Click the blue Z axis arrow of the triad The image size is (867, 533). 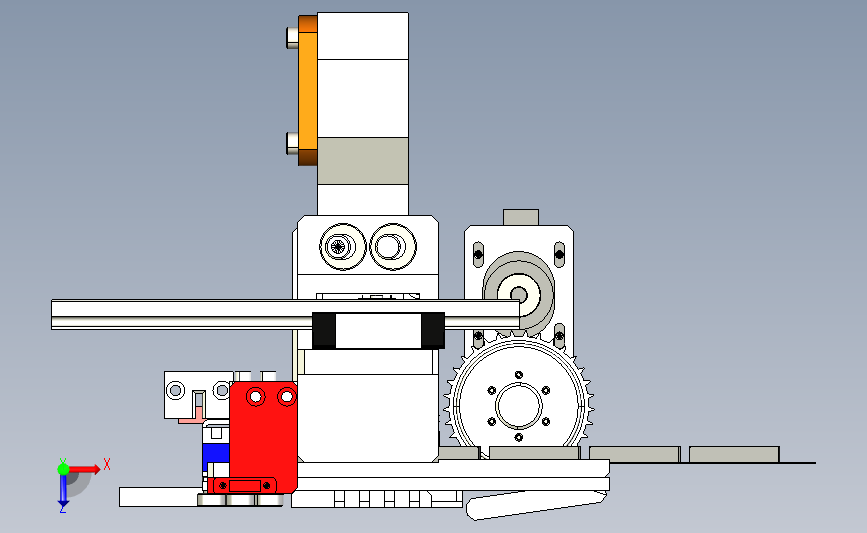(63, 491)
